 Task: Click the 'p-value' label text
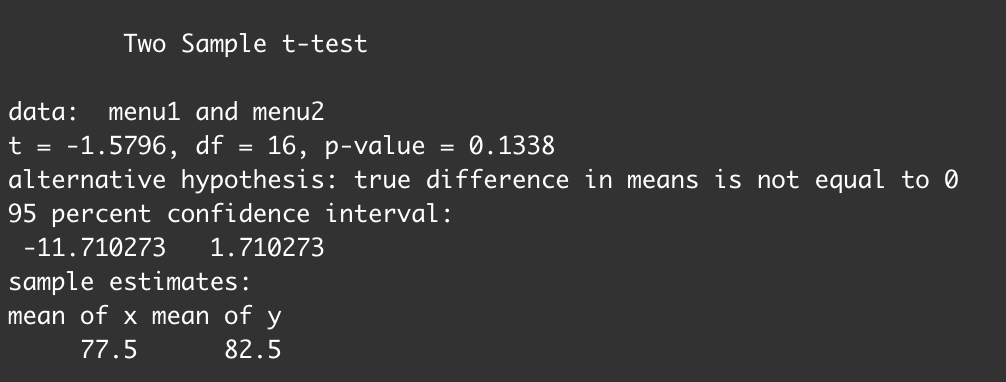click(x=375, y=148)
